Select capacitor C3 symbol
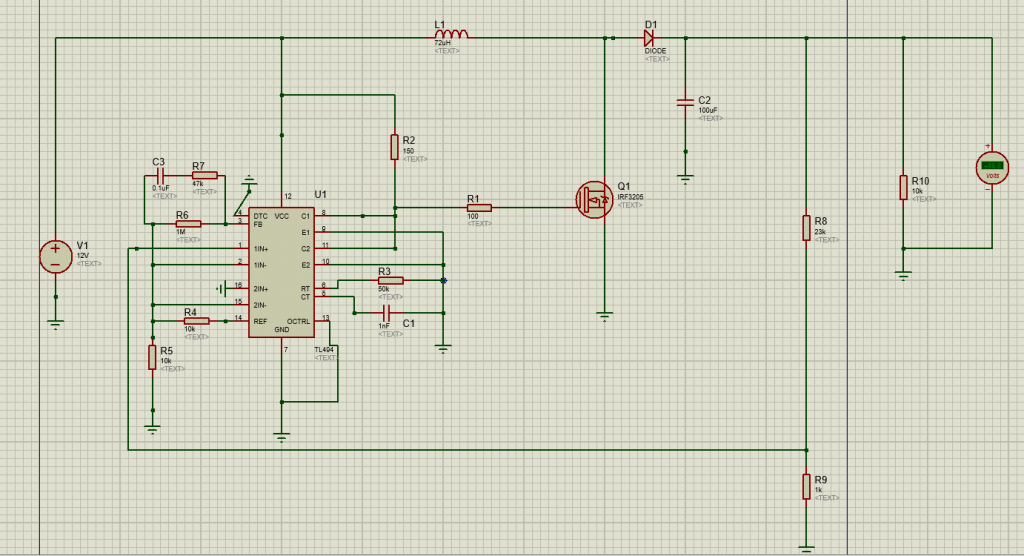The width and height of the screenshot is (1024, 556). (161, 175)
